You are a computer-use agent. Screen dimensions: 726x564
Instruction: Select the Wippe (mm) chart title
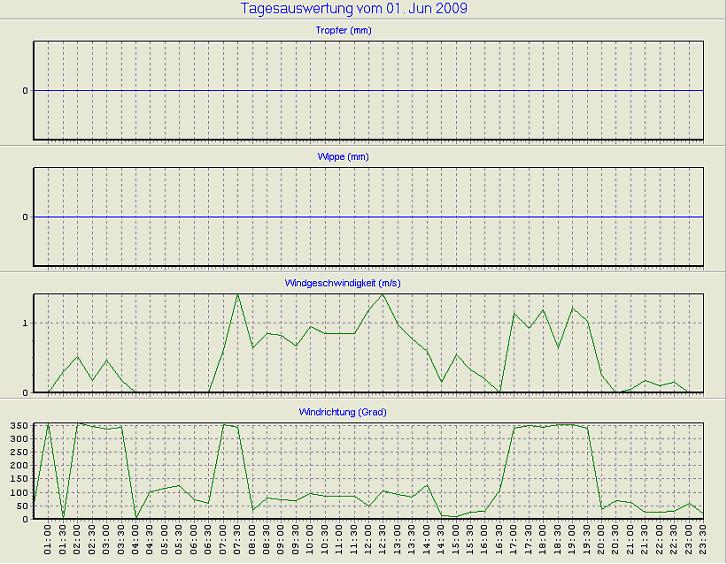(363, 157)
